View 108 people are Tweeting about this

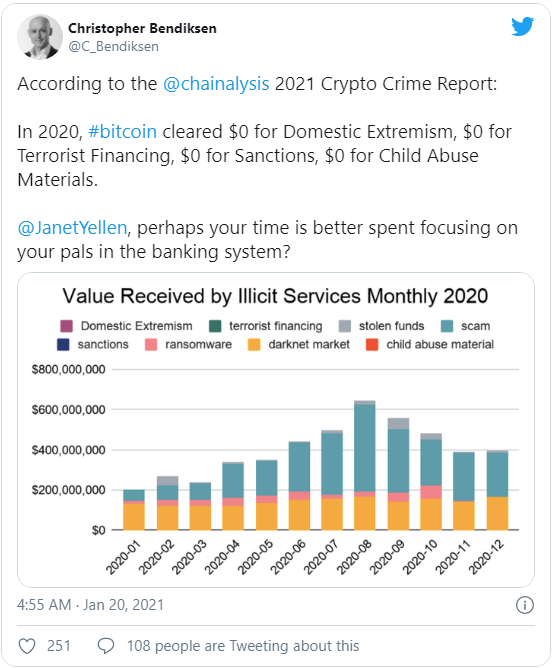tap(243, 646)
